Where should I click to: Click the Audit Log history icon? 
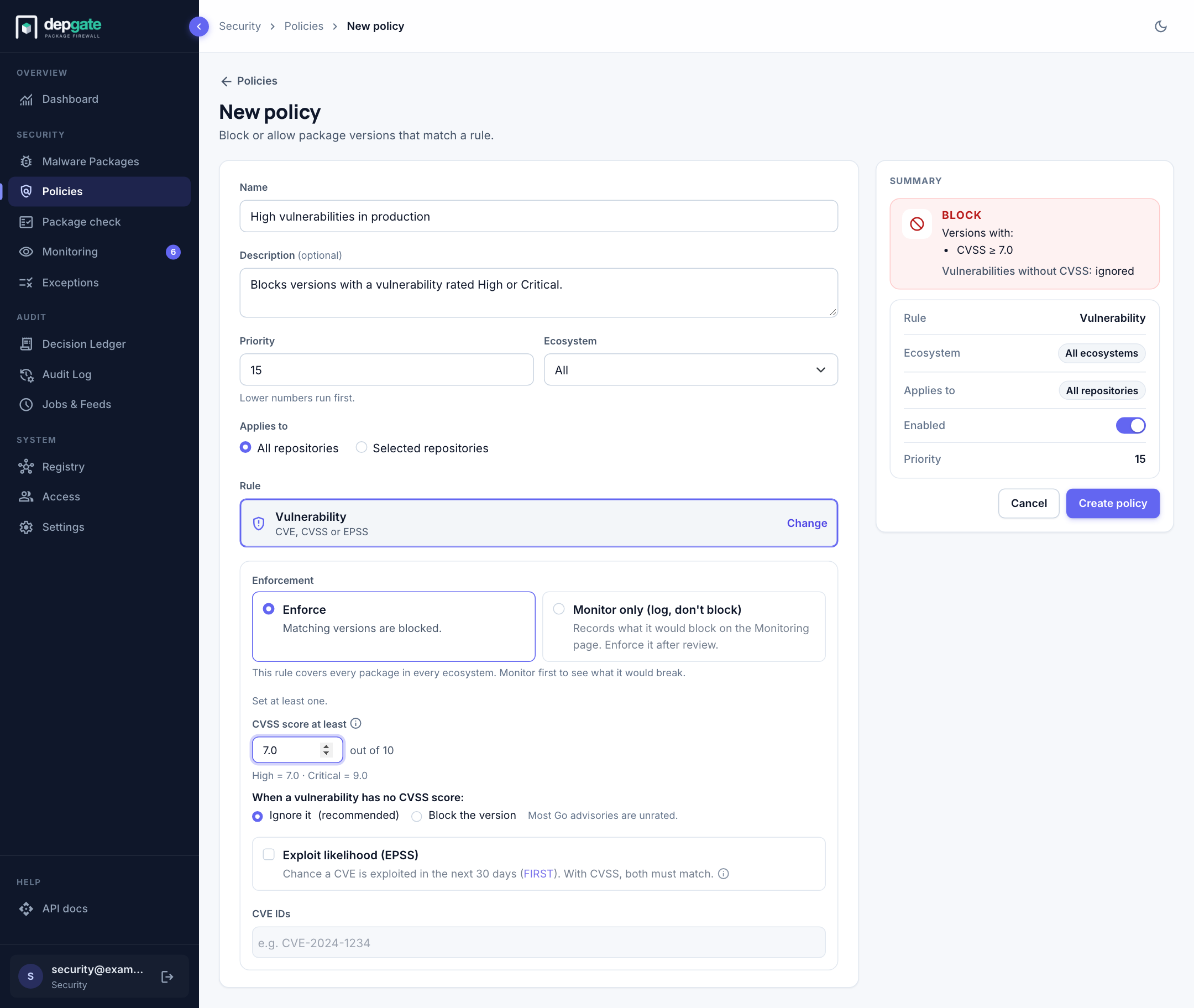click(27, 374)
